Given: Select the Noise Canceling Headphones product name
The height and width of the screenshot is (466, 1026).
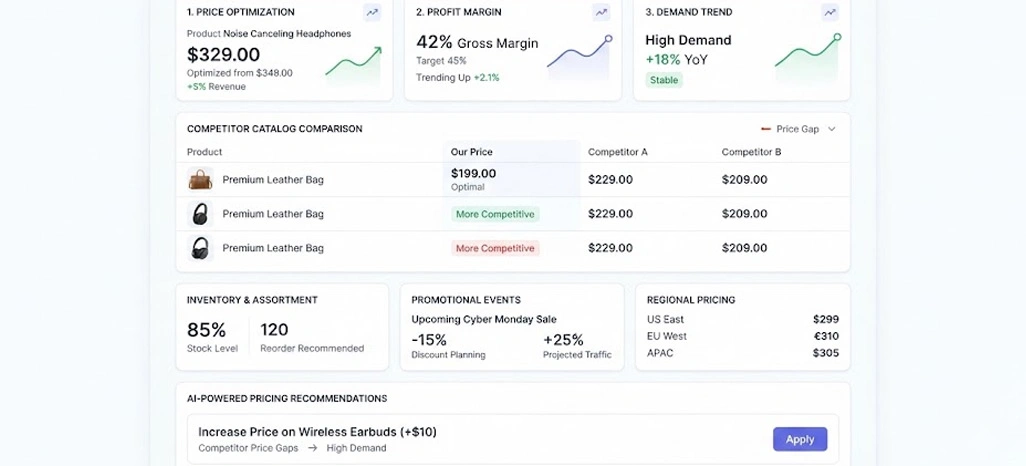Looking at the screenshot, I should (287, 33).
